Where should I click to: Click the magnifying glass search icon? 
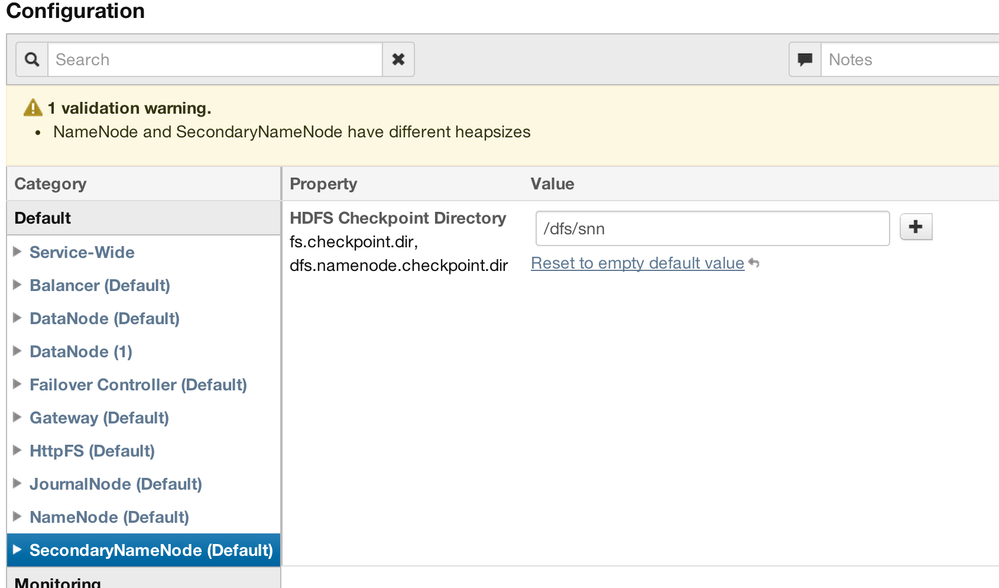32,60
